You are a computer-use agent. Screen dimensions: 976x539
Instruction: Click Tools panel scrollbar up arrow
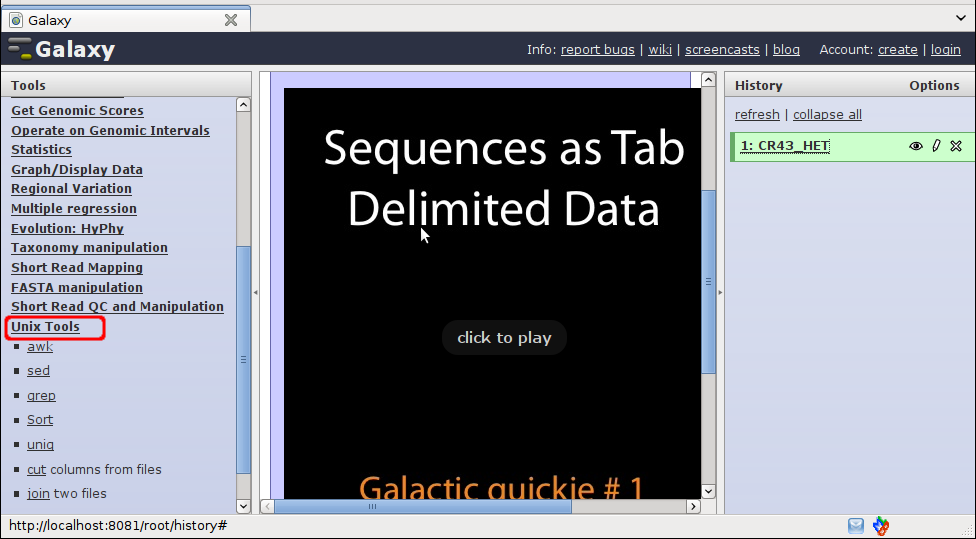[x=243, y=105]
